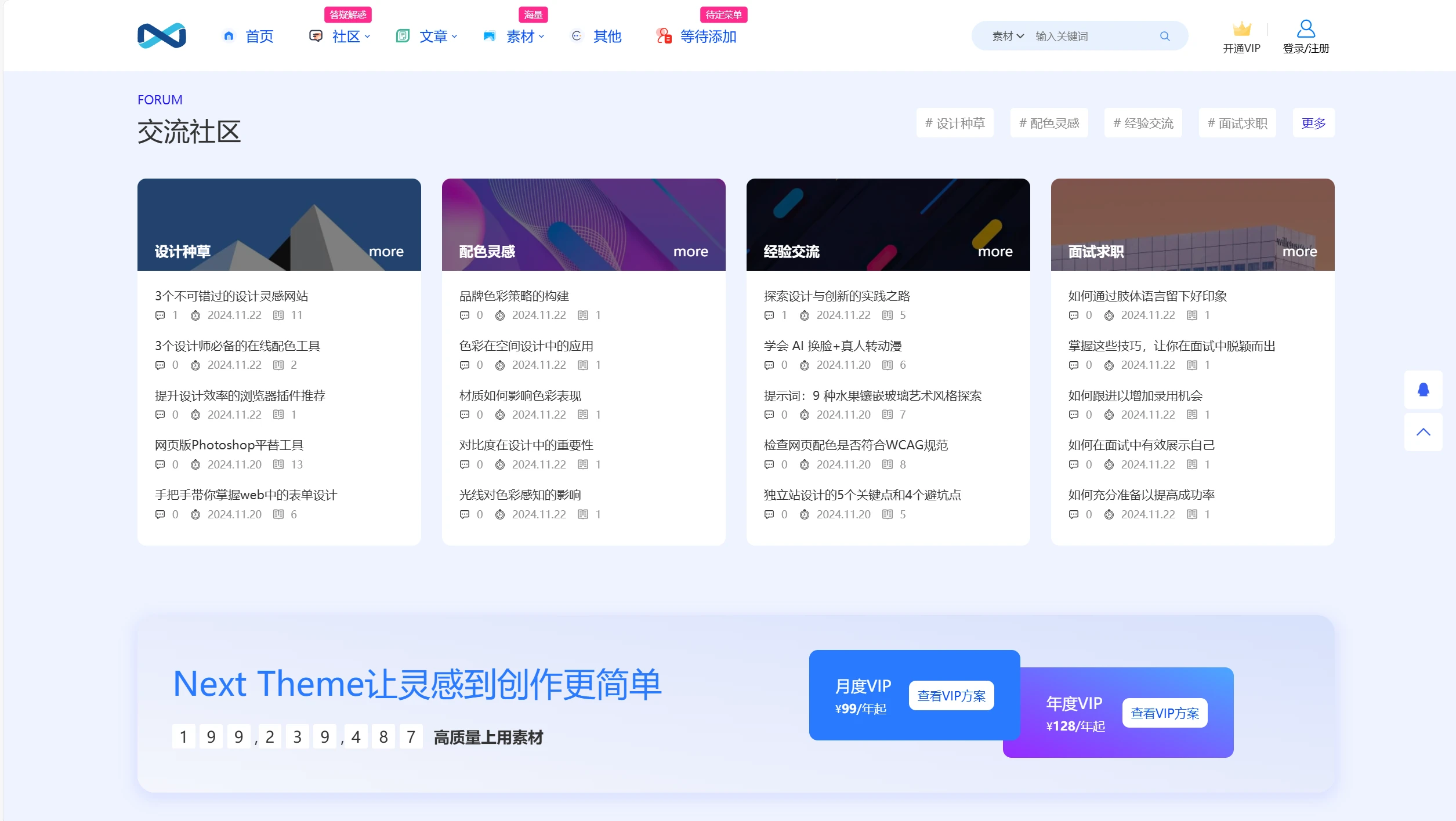Click the notification bell floating button
1456x821 pixels.
[x=1423, y=390]
